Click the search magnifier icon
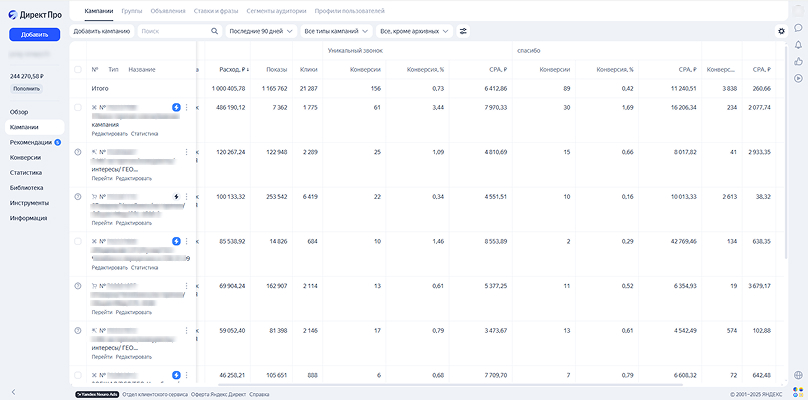This screenshot has height=400, width=808. coord(214,31)
